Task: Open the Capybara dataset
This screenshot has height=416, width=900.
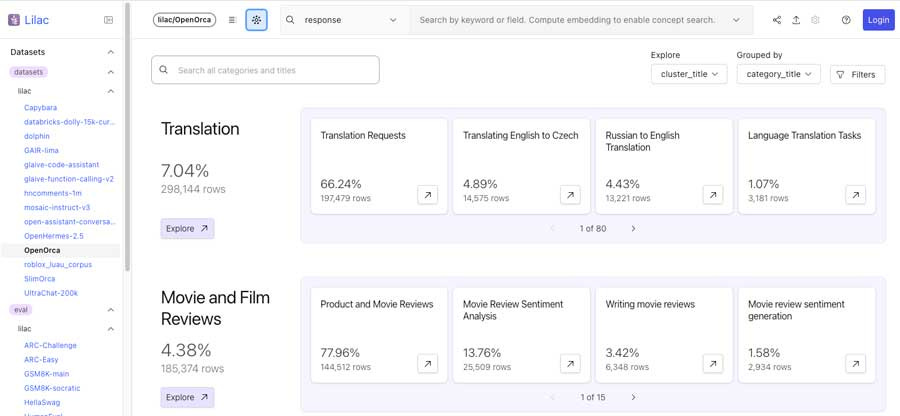Action: point(40,107)
